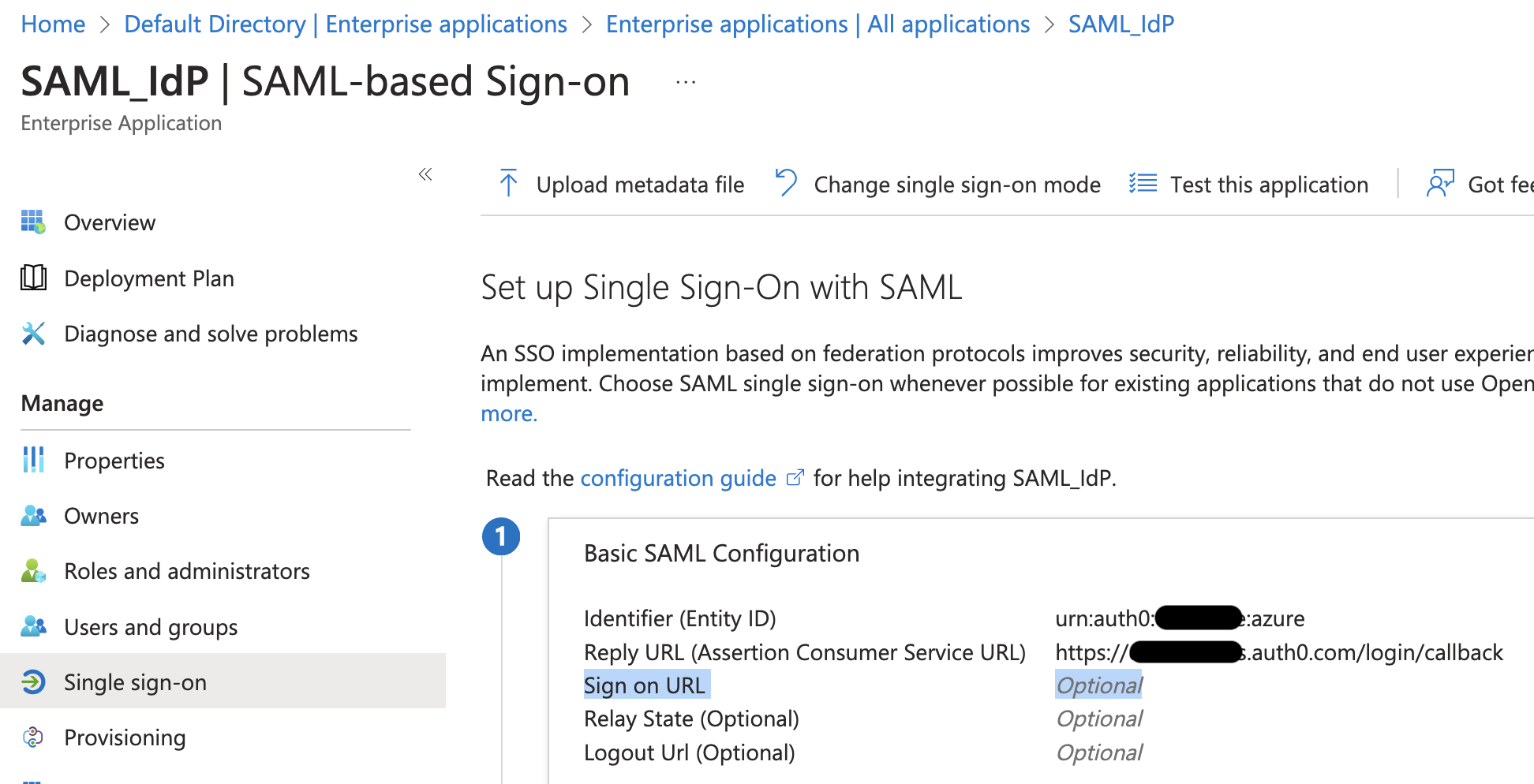This screenshot has width=1534, height=784.
Task: Click the Diagnose and solve problems wrench icon
Action: pos(33,333)
